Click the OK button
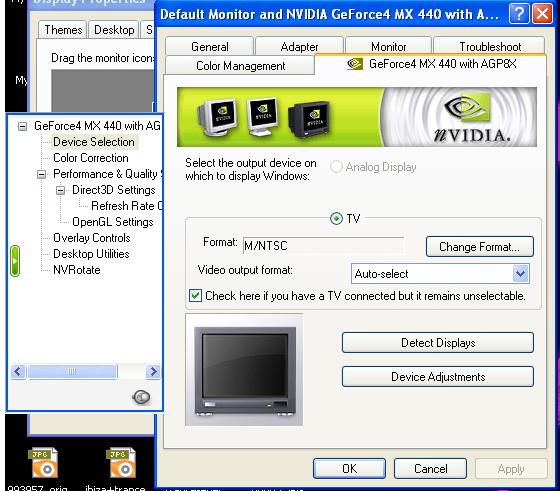 coord(349,469)
